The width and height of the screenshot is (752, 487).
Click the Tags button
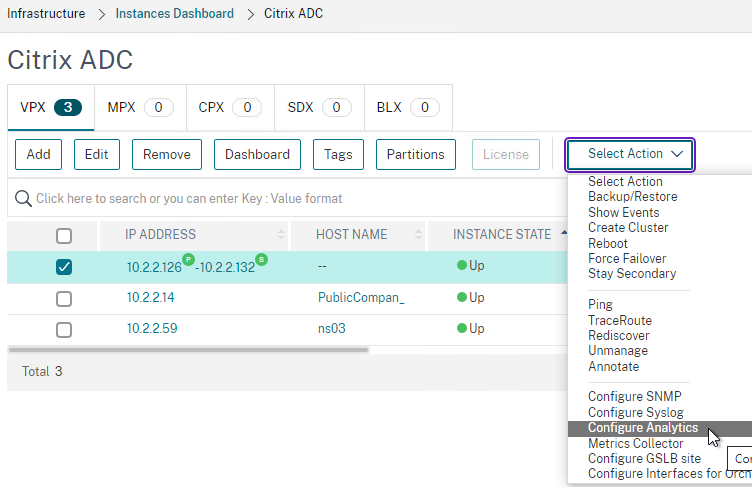pyautogui.click(x=338, y=154)
